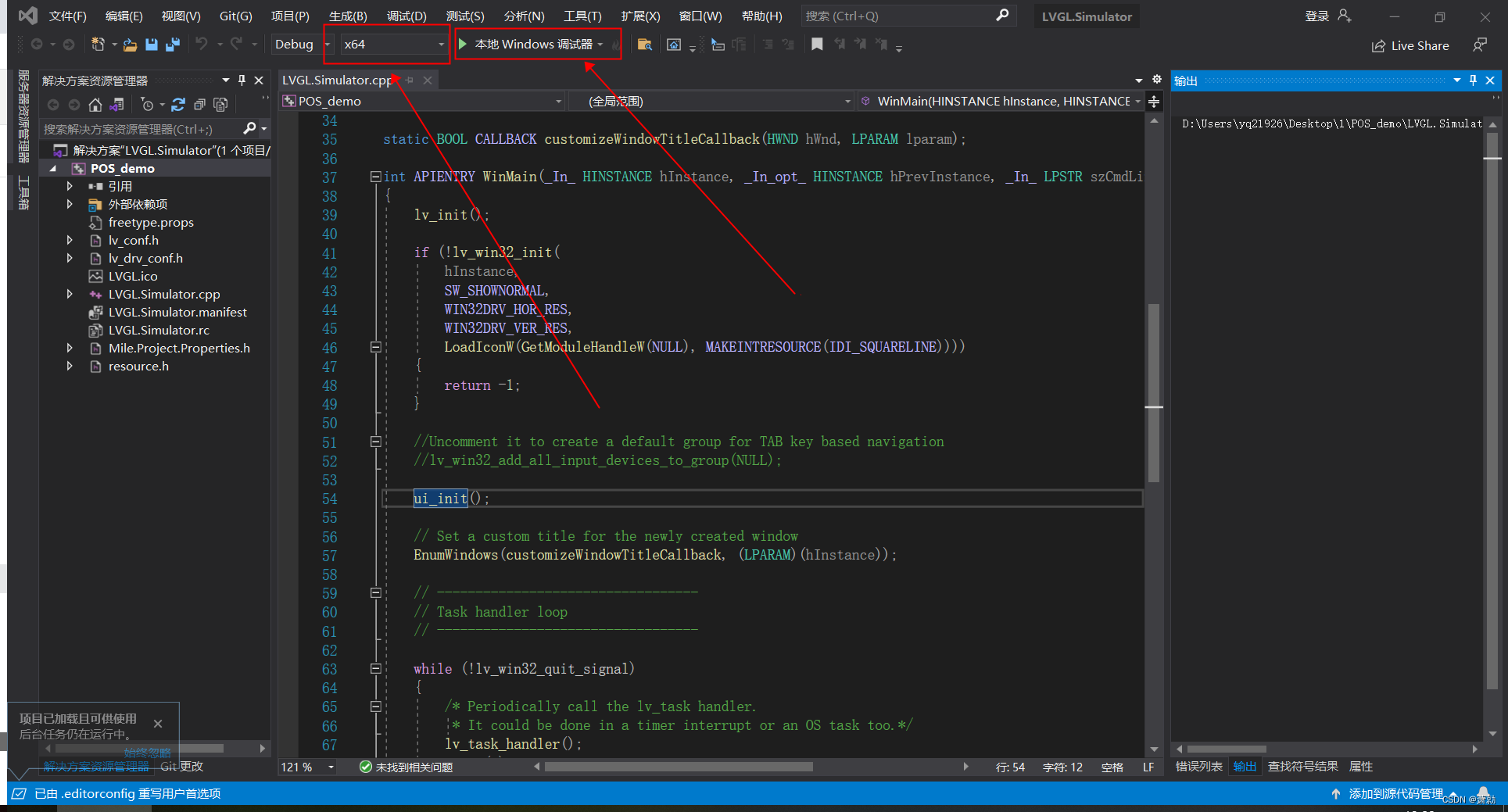The image size is (1508, 812).
Task: Toggle a bookmark with the bookmark icon
Action: click(817, 45)
